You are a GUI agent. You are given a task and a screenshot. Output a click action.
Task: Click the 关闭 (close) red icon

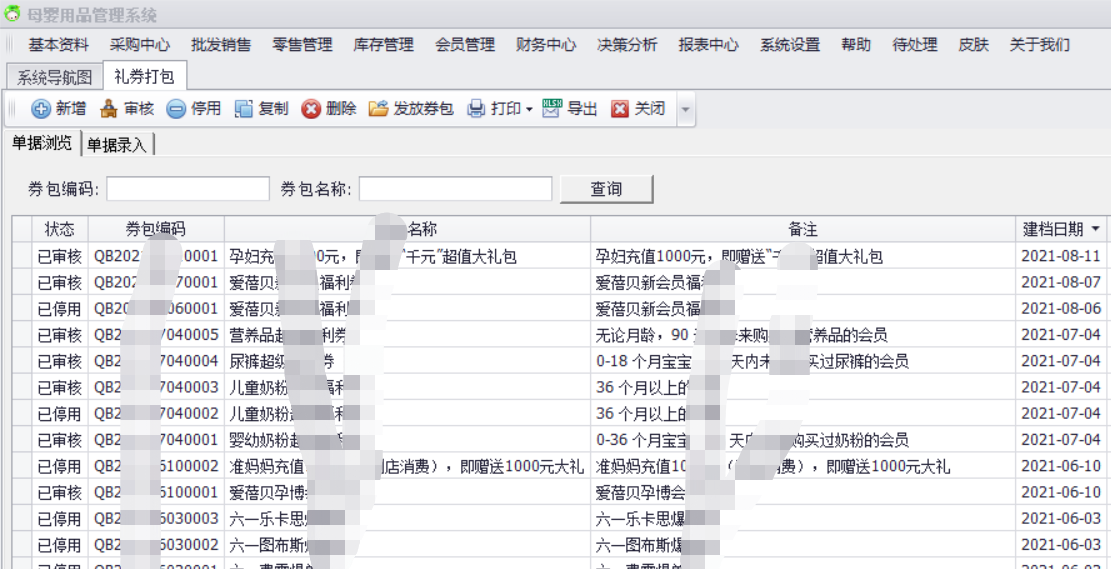coord(620,108)
